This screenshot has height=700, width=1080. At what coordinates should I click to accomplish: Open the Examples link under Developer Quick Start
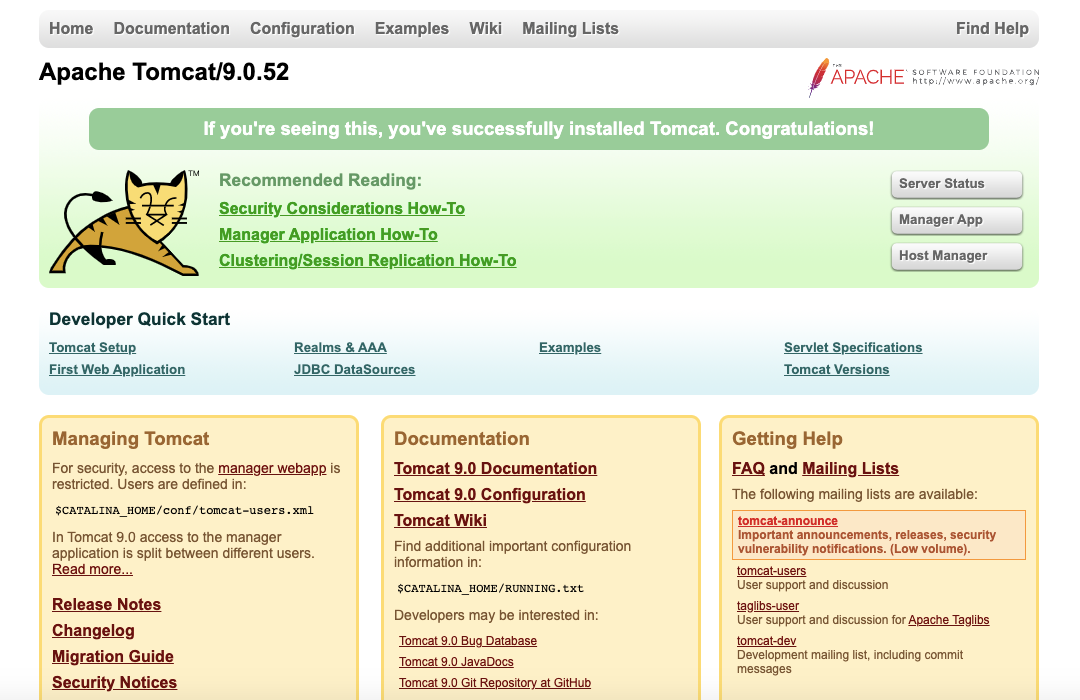click(x=570, y=347)
